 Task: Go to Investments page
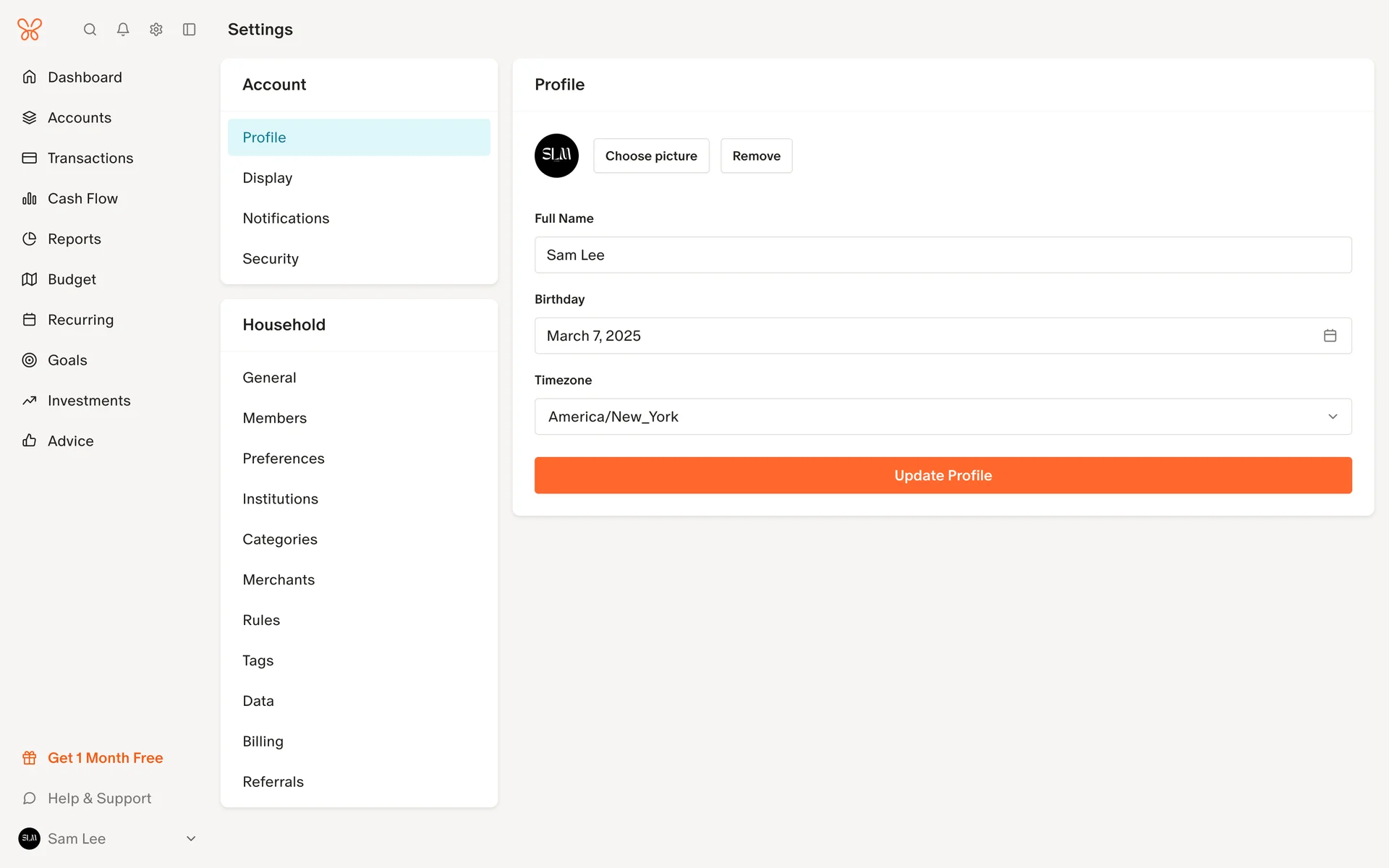(x=89, y=401)
